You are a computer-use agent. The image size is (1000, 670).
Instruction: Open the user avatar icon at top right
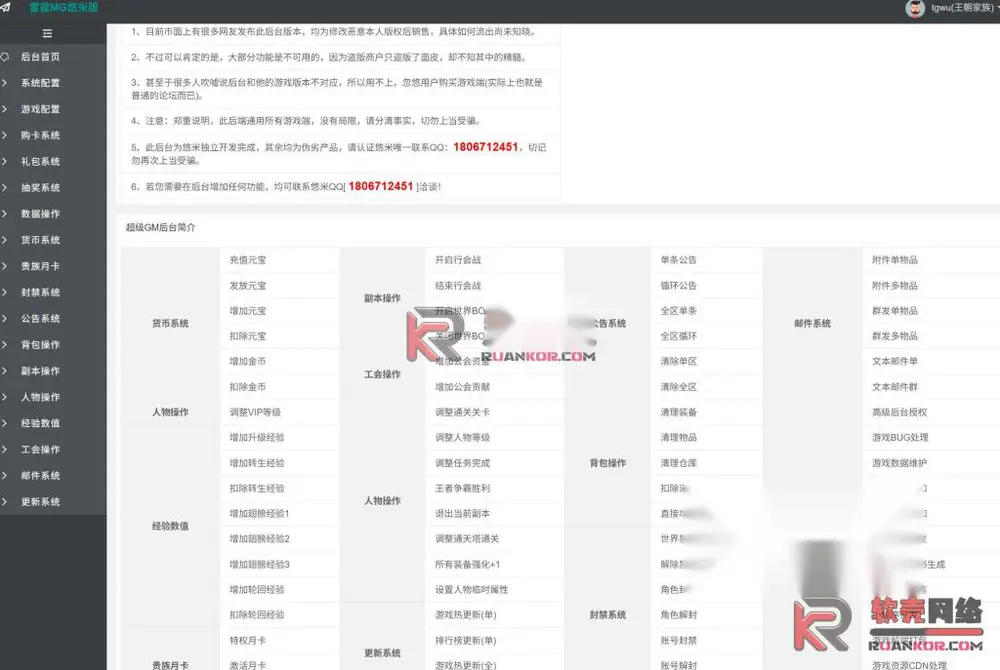point(915,8)
